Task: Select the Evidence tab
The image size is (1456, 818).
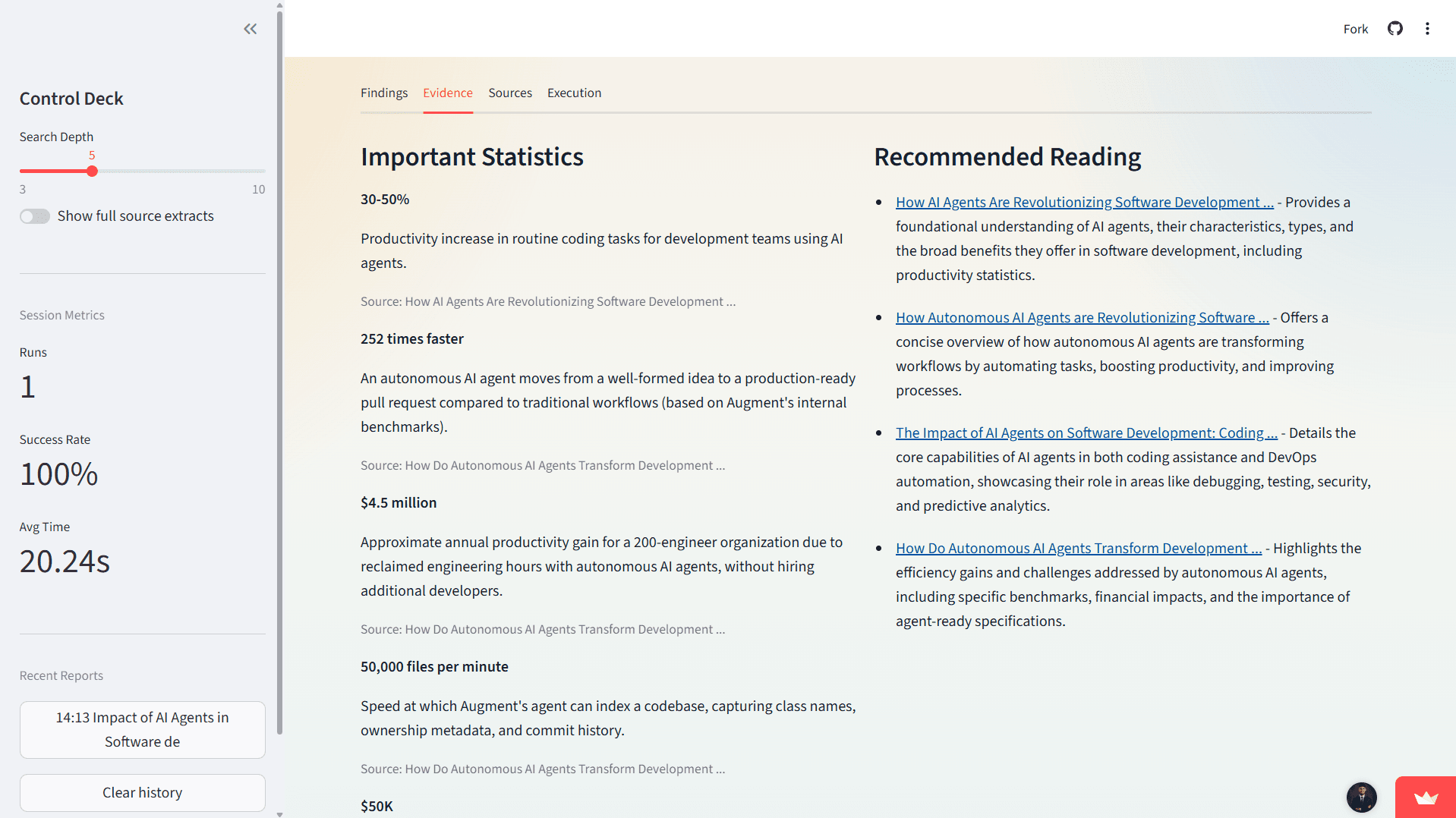Action: pyautogui.click(x=448, y=93)
